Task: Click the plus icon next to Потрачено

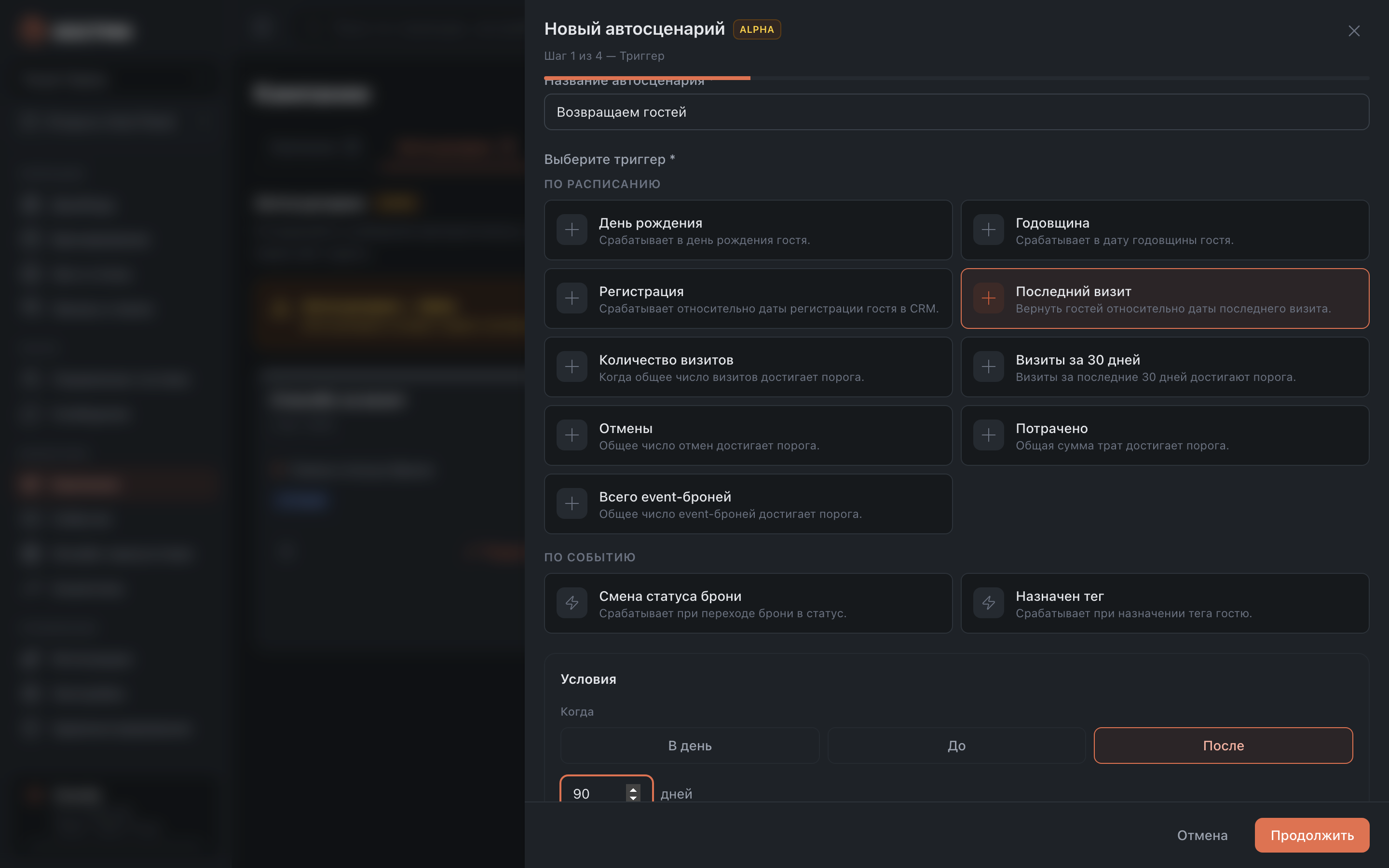Action: pyautogui.click(x=988, y=436)
